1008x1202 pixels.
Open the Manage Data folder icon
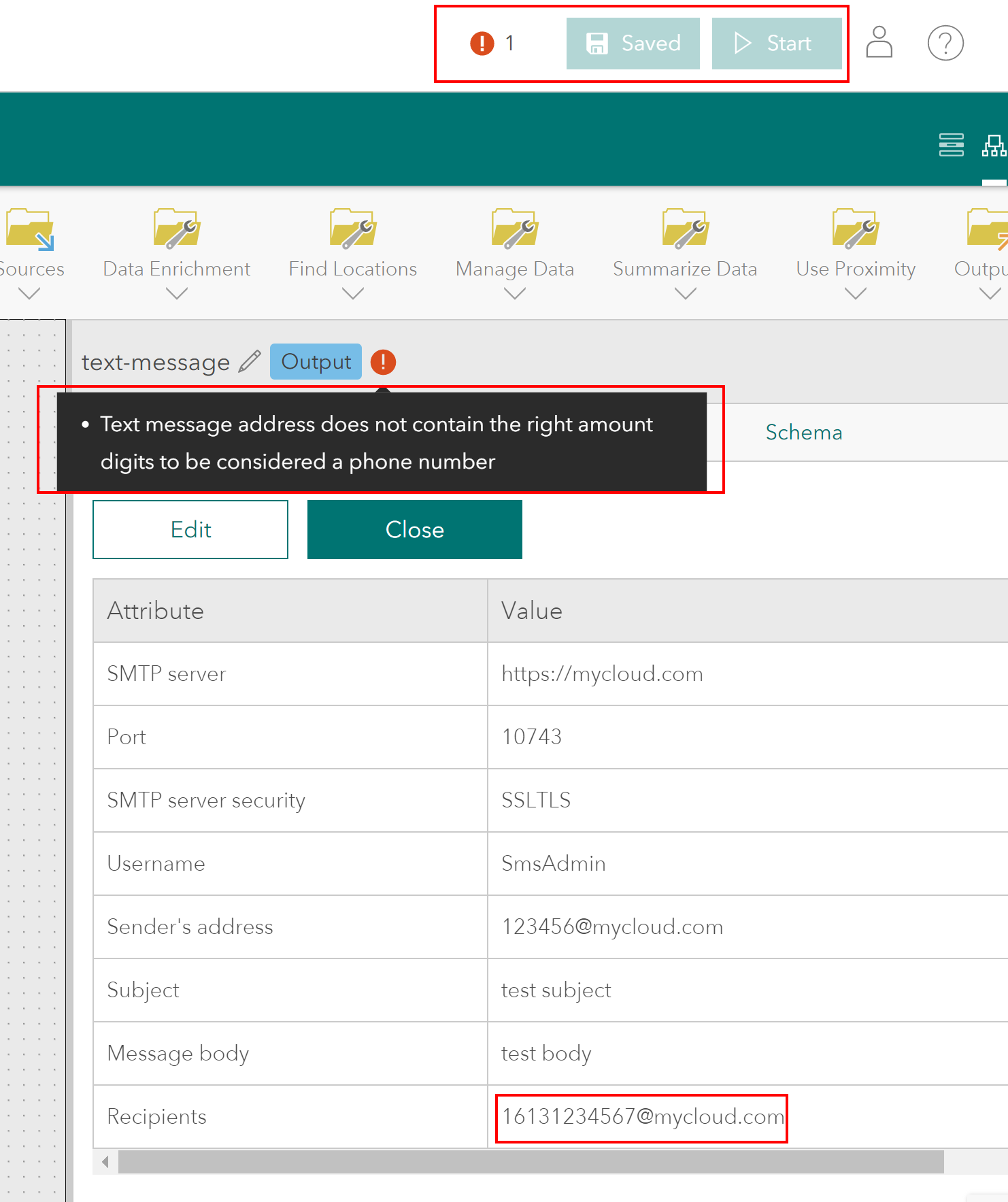click(515, 228)
